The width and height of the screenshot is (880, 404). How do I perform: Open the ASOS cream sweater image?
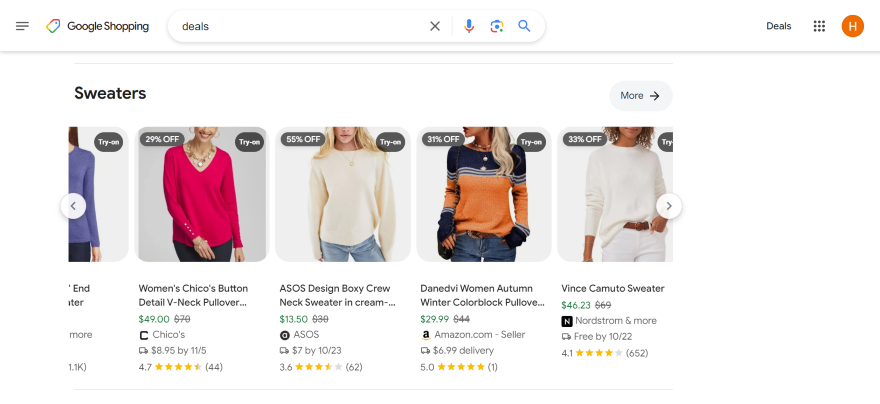[x=343, y=194]
